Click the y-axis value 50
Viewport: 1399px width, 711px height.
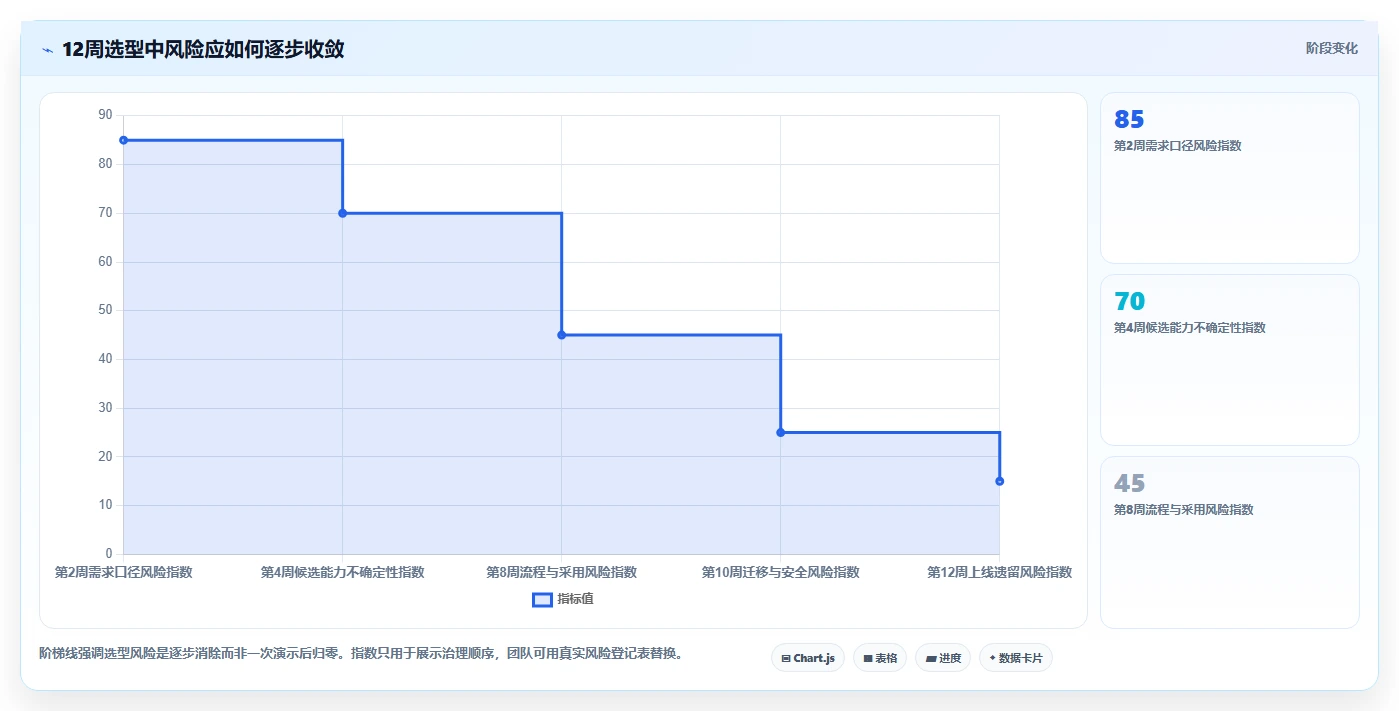coord(105,310)
